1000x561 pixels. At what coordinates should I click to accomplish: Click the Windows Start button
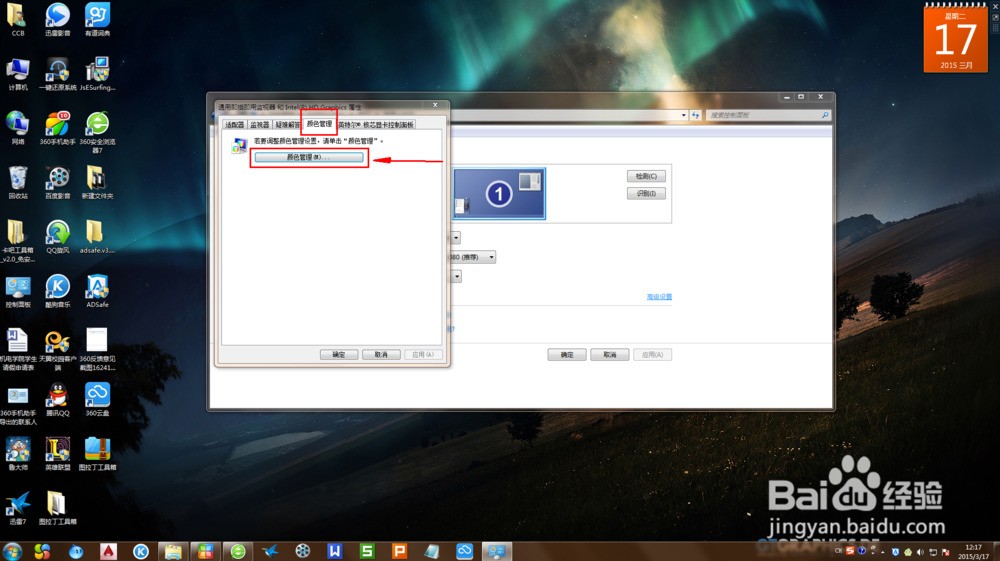click(x=13, y=550)
